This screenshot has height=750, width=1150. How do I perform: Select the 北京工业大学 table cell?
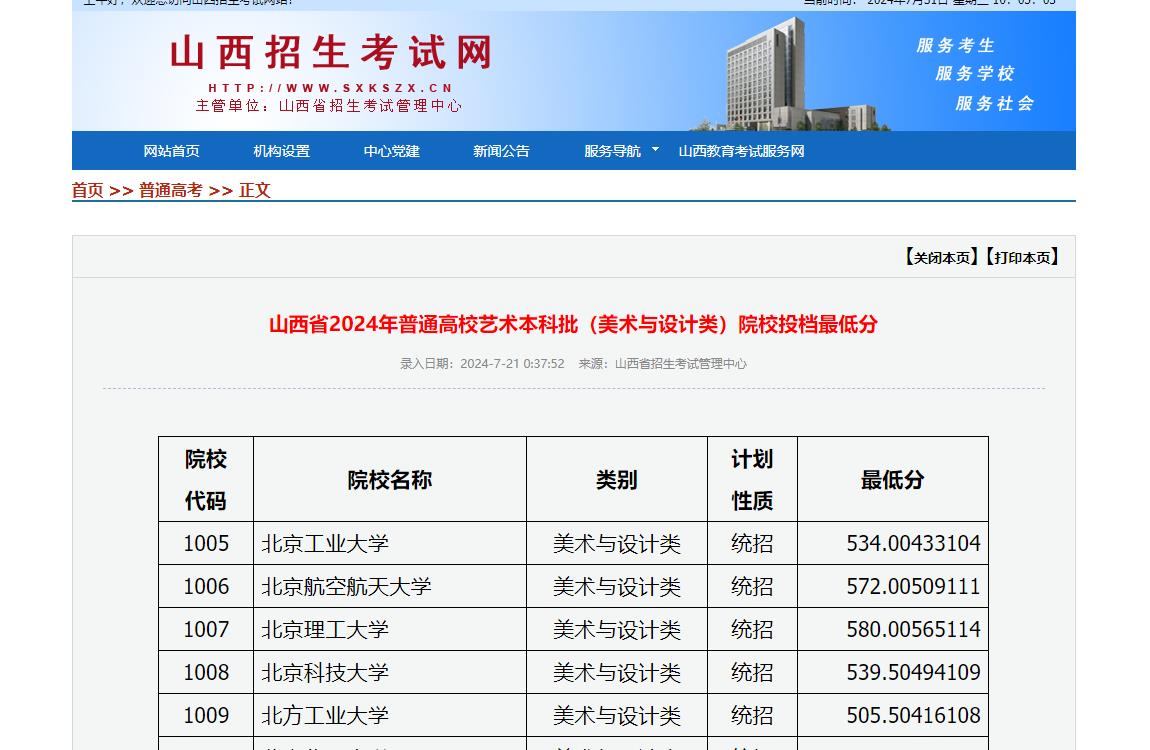coord(325,544)
